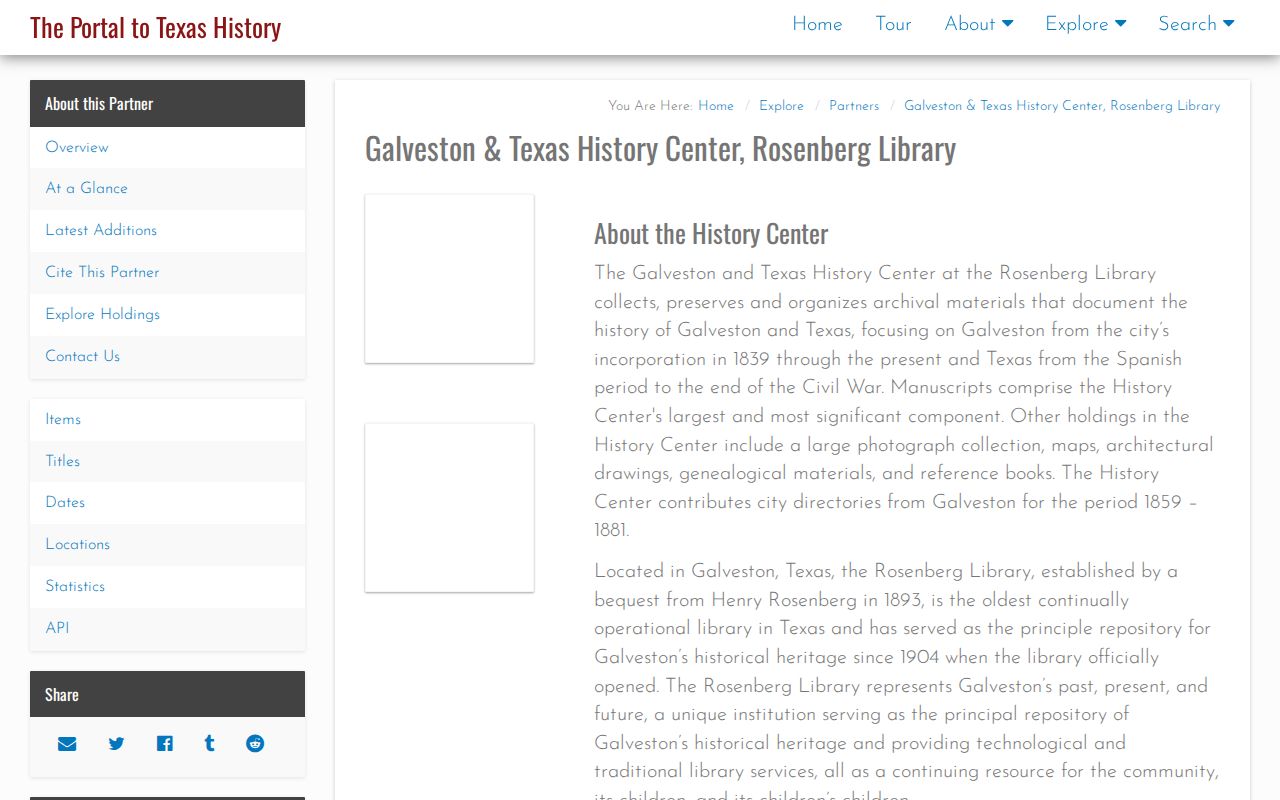The width and height of the screenshot is (1280, 800).
Task: Click the About this Partner panel header
Action: coord(167,104)
